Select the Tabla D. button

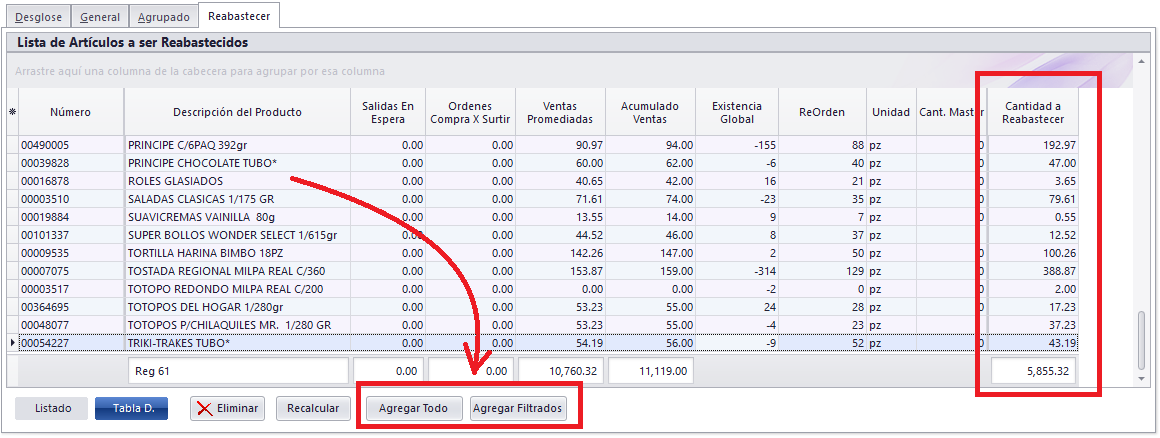point(132,408)
